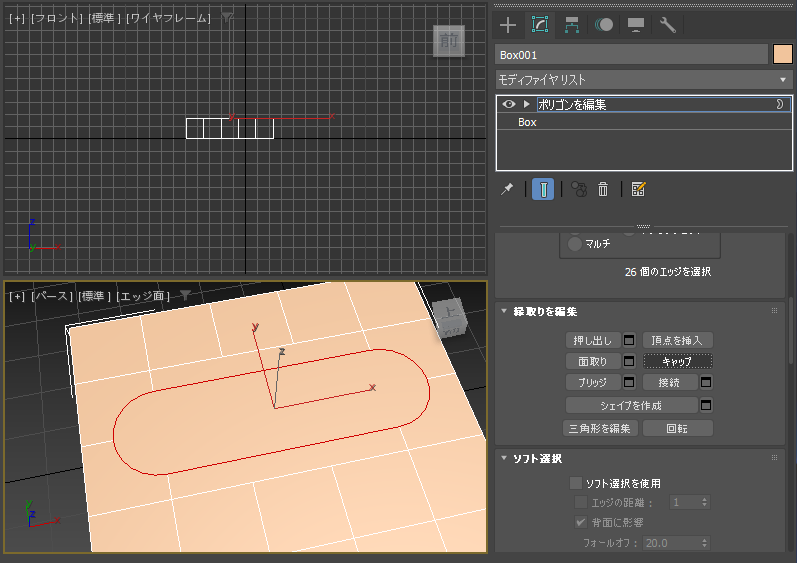
Task: Open the [エッジ面] shading menu
Action: [143, 296]
